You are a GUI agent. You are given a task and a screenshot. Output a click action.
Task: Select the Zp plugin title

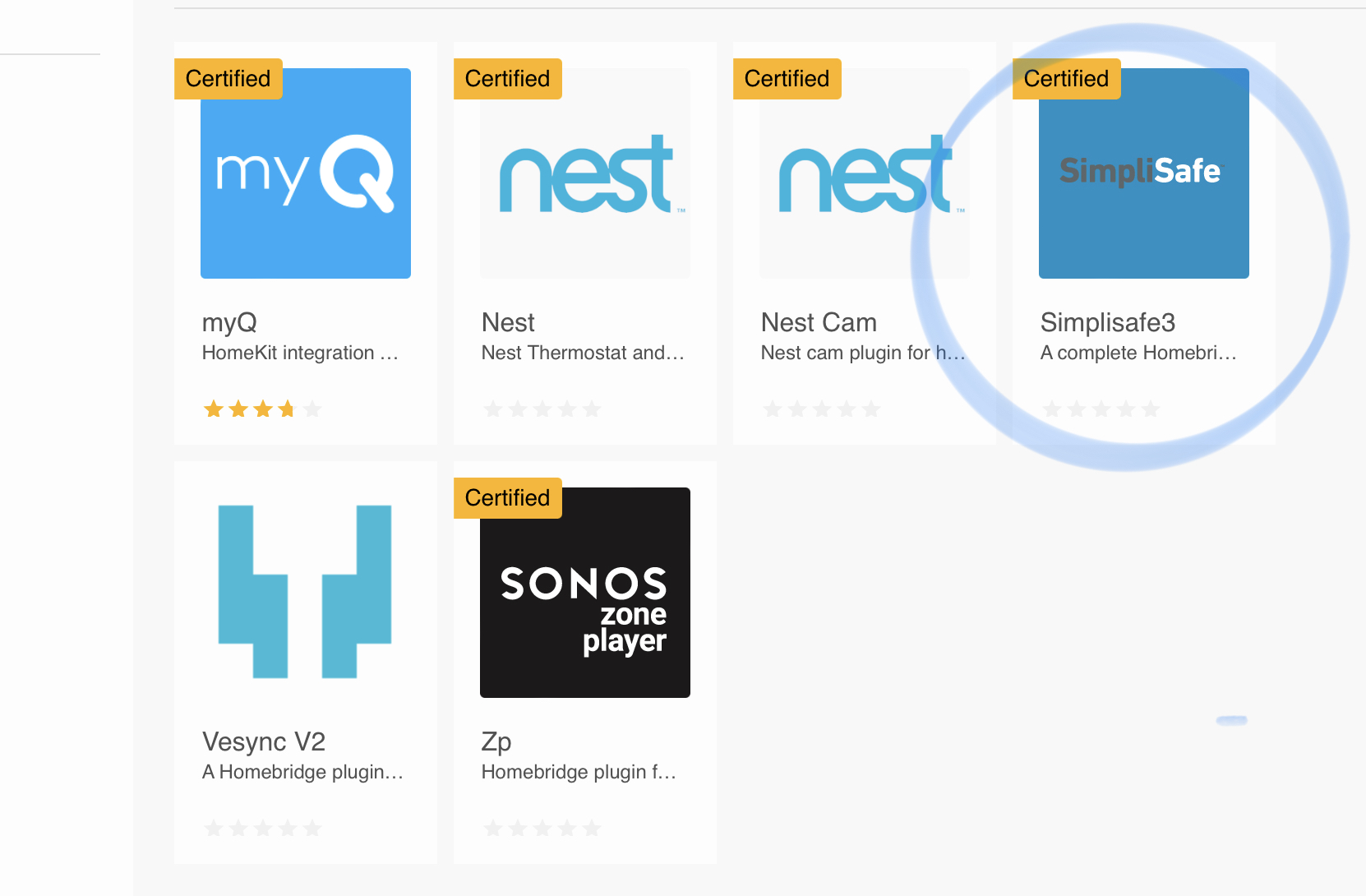(x=496, y=741)
